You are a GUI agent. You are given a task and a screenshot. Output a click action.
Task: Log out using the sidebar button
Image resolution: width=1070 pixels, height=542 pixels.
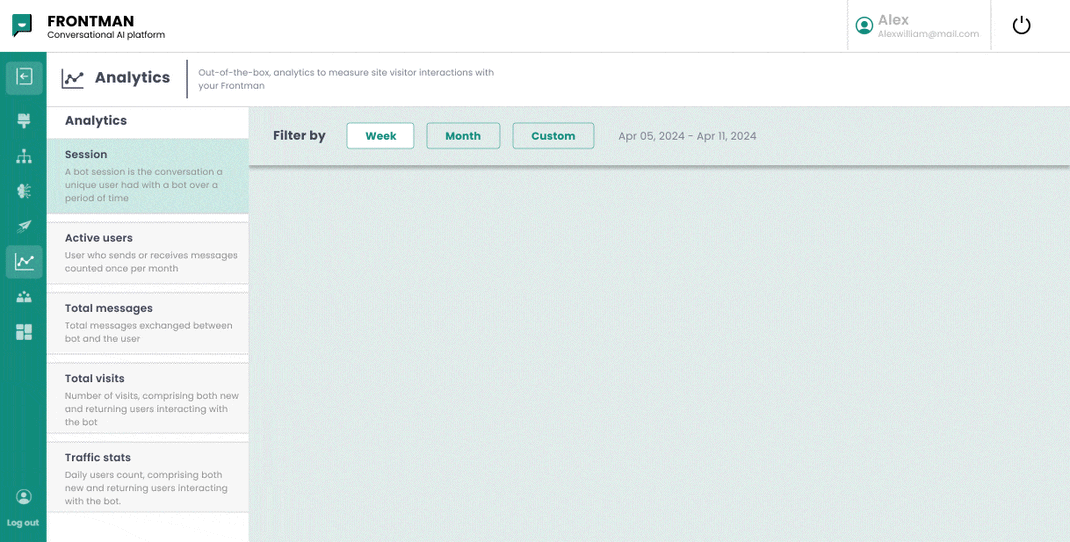click(23, 508)
